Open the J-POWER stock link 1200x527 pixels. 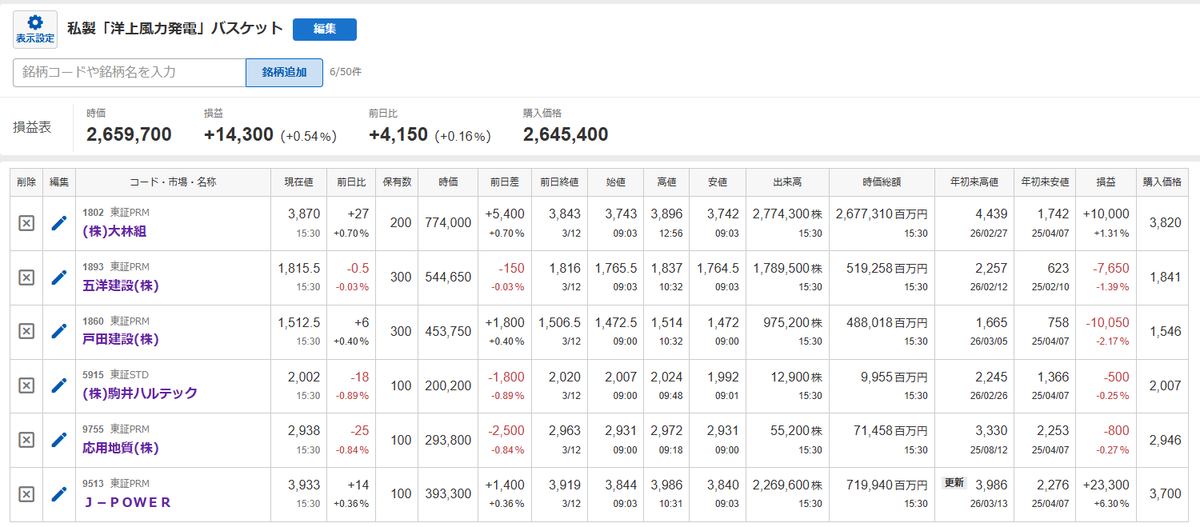127,501
